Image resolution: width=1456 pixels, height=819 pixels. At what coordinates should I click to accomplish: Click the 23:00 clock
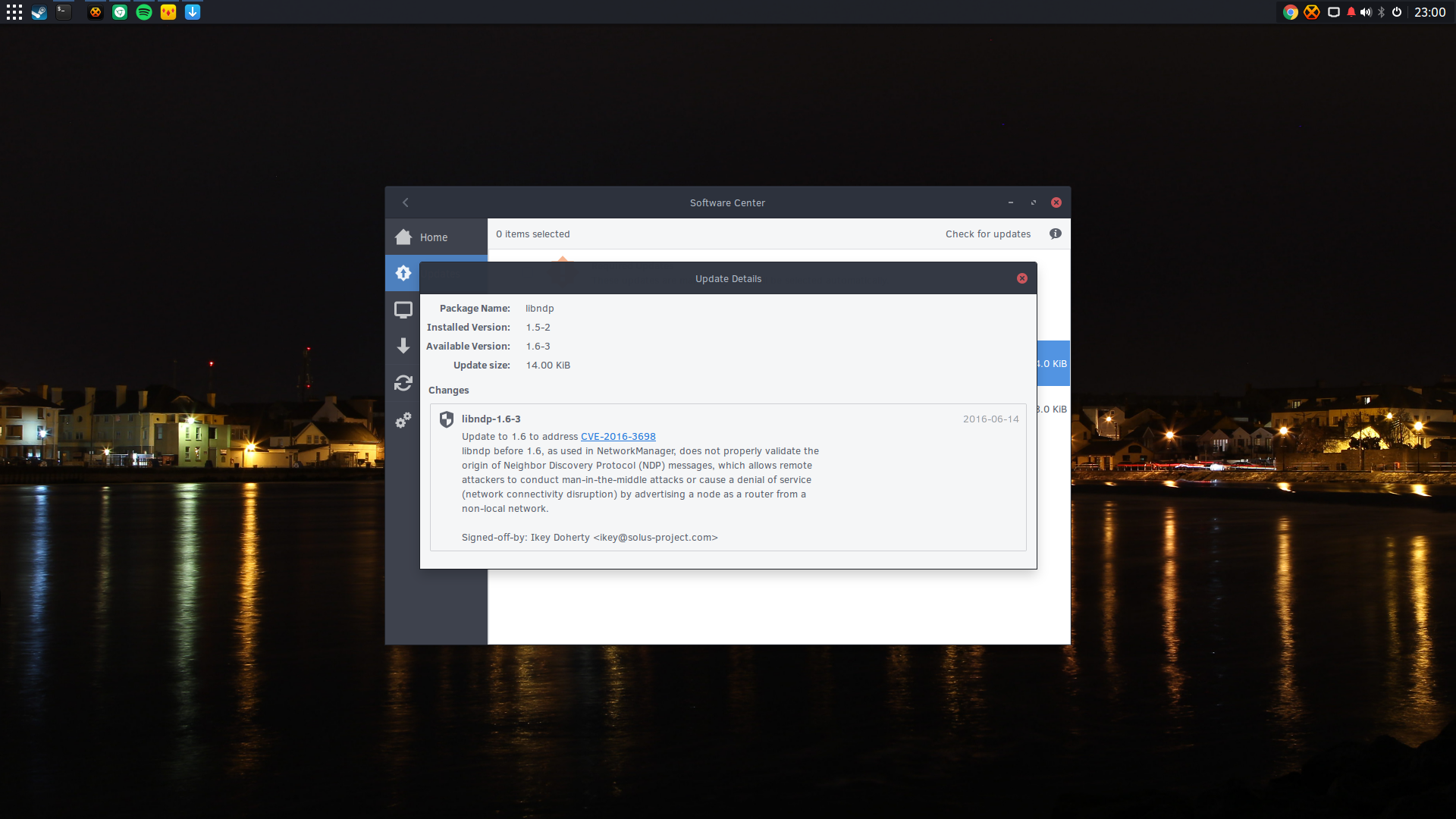[1430, 12]
